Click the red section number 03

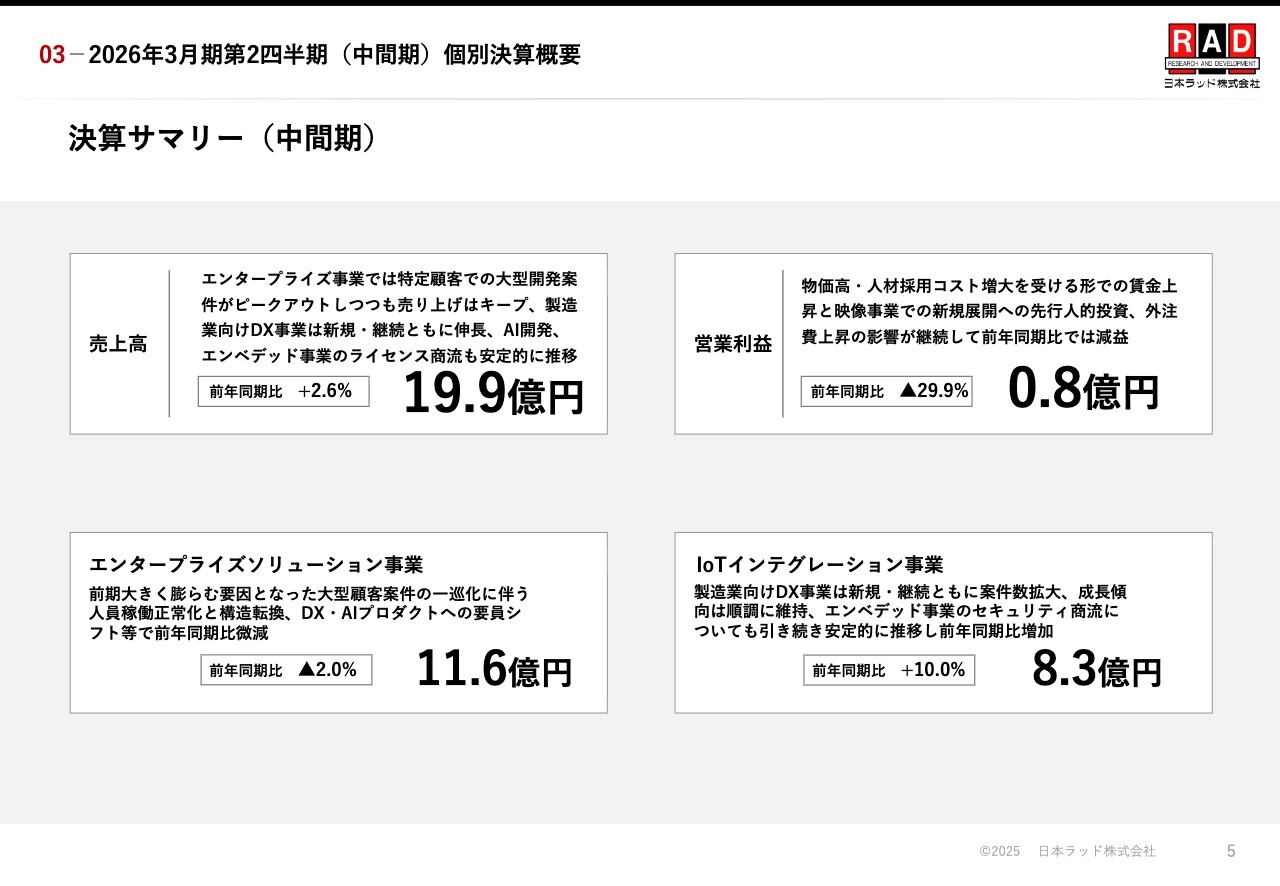(52, 55)
